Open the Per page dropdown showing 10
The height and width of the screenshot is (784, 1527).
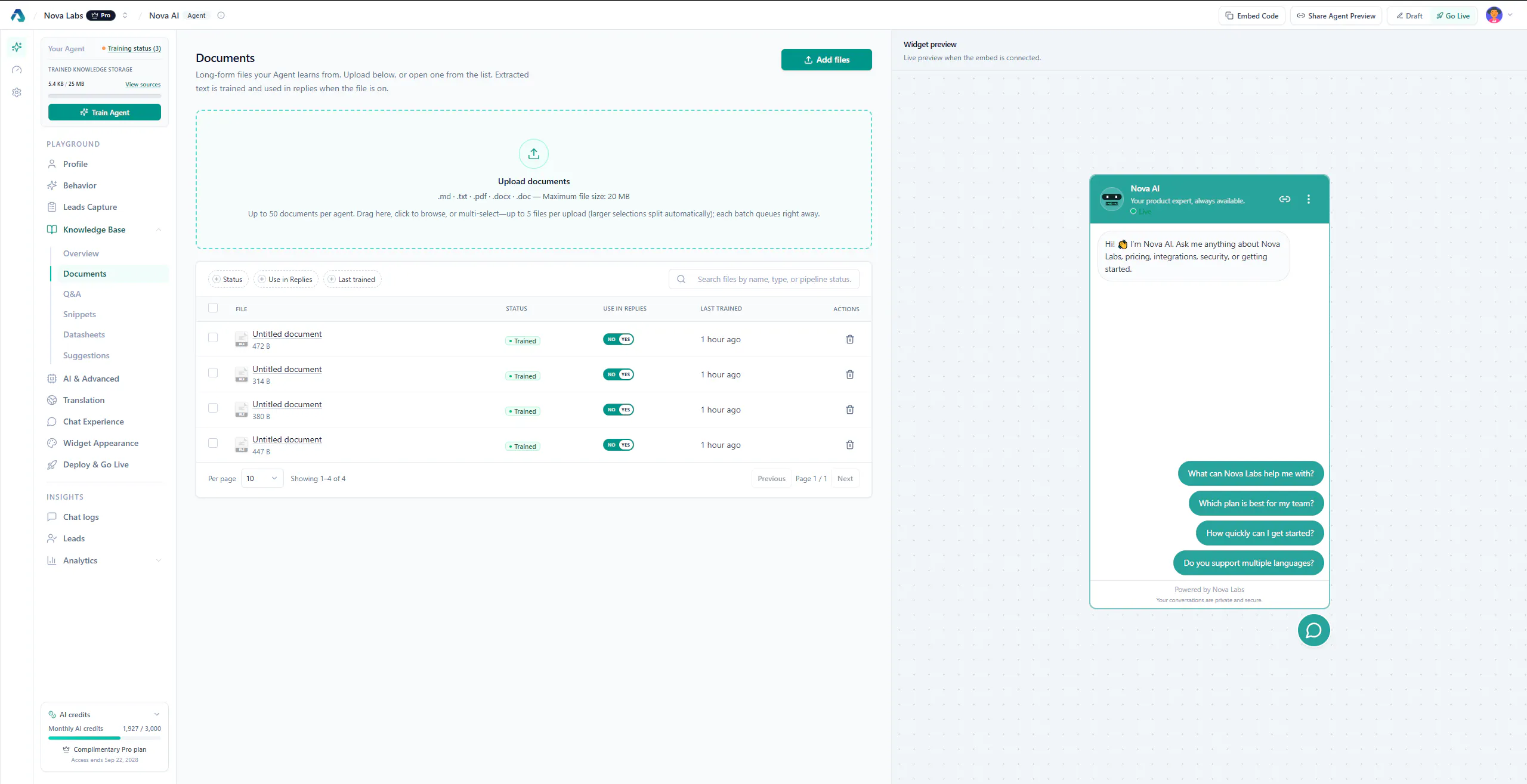coord(262,479)
